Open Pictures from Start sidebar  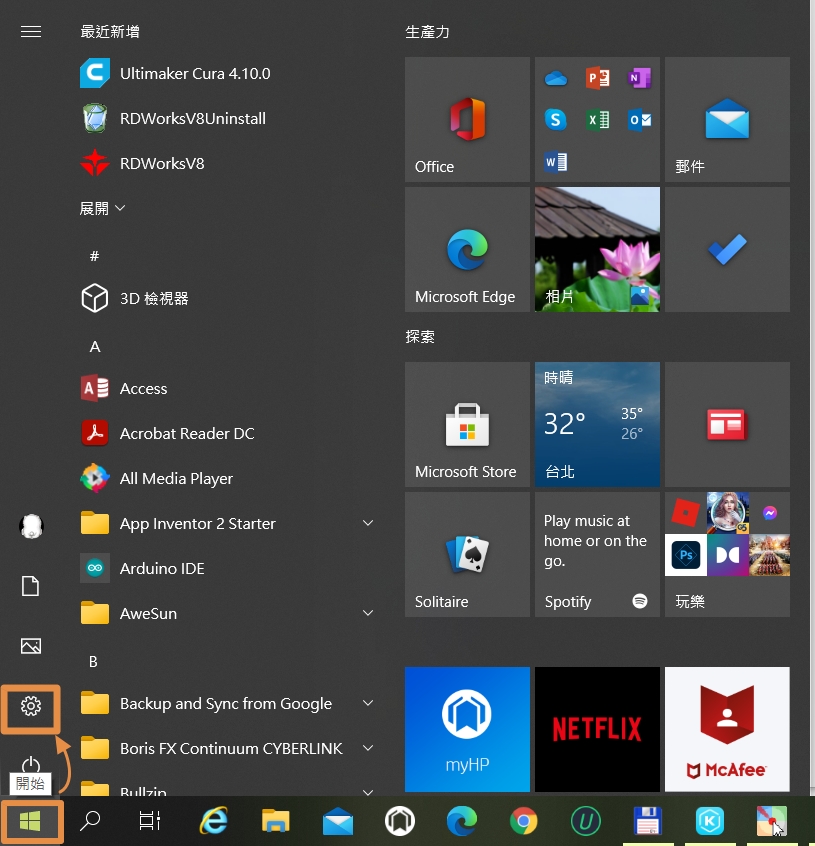[31, 646]
